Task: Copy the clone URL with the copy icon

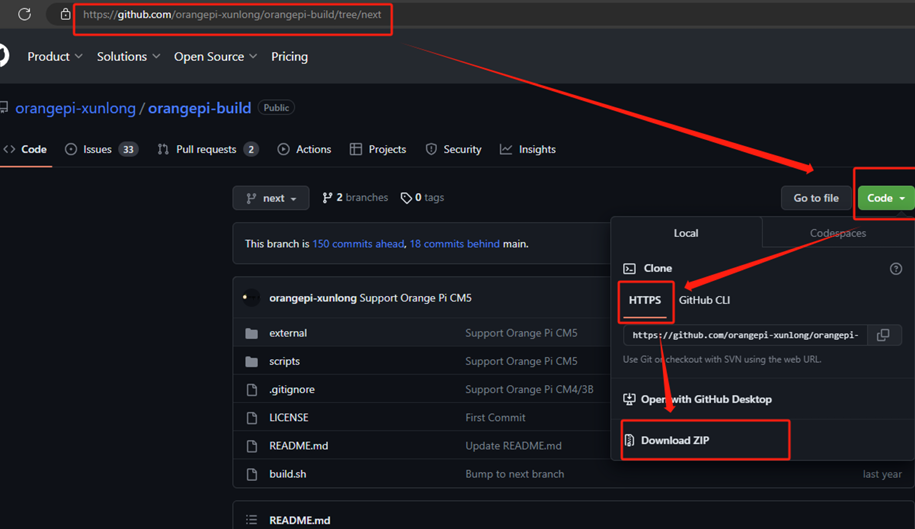Action: (883, 335)
